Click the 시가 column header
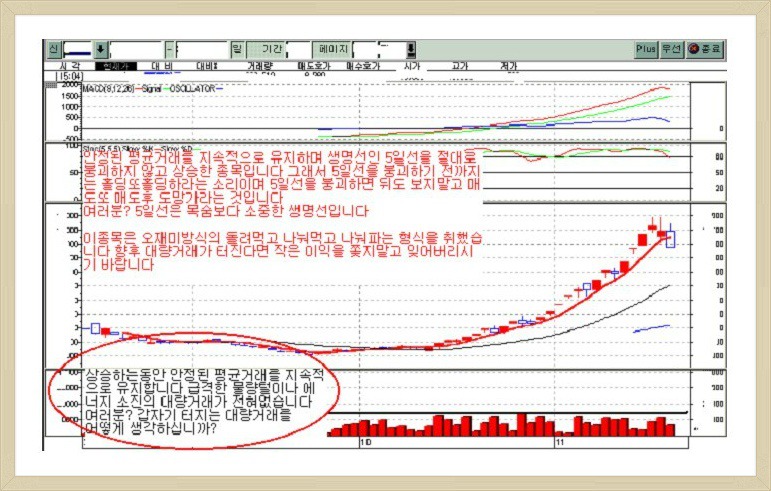The height and width of the screenshot is (491, 771). click(411, 66)
